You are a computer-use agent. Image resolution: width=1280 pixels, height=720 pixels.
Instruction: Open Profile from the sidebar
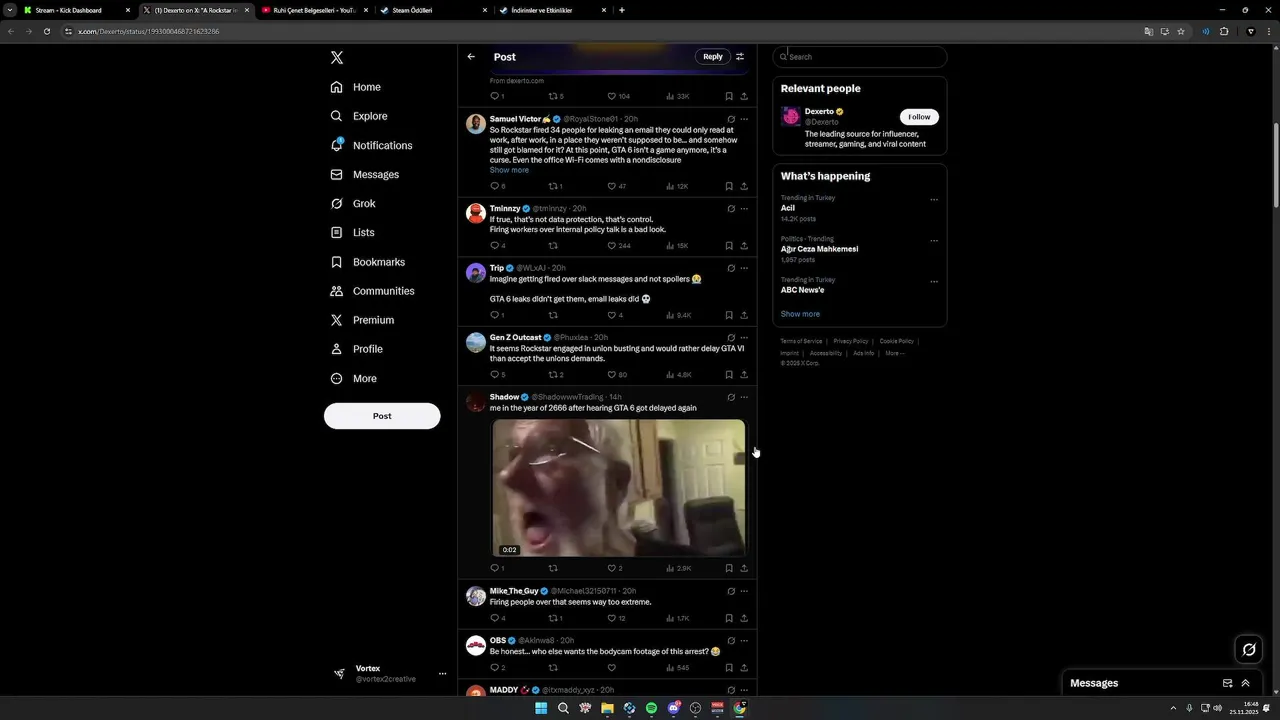(357, 349)
